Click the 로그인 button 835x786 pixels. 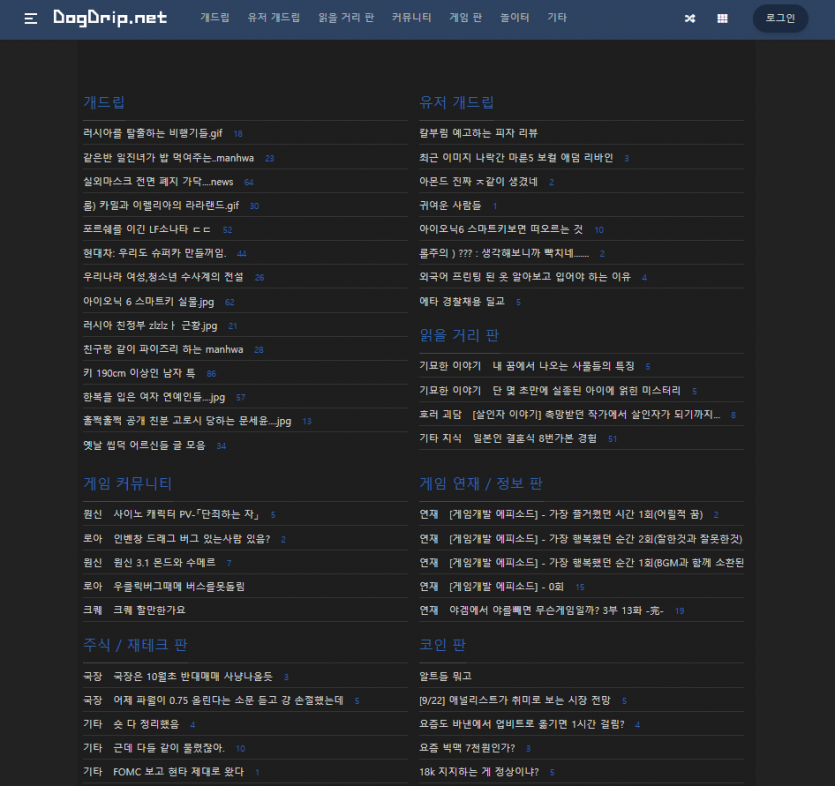point(779,18)
